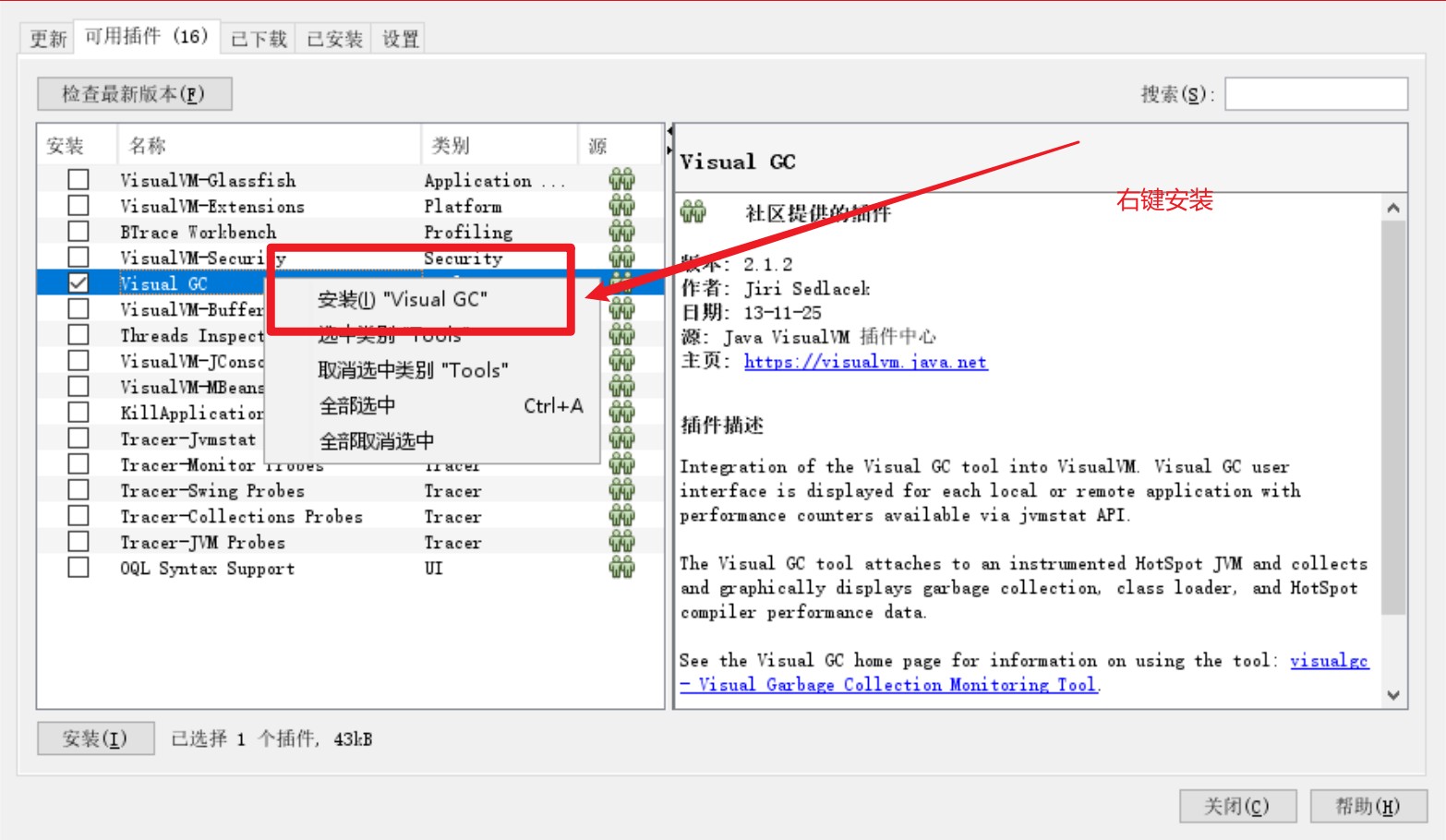Image resolution: width=1446 pixels, height=840 pixels.
Task: Click the 帮助(H) button
Action: point(1368,806)
